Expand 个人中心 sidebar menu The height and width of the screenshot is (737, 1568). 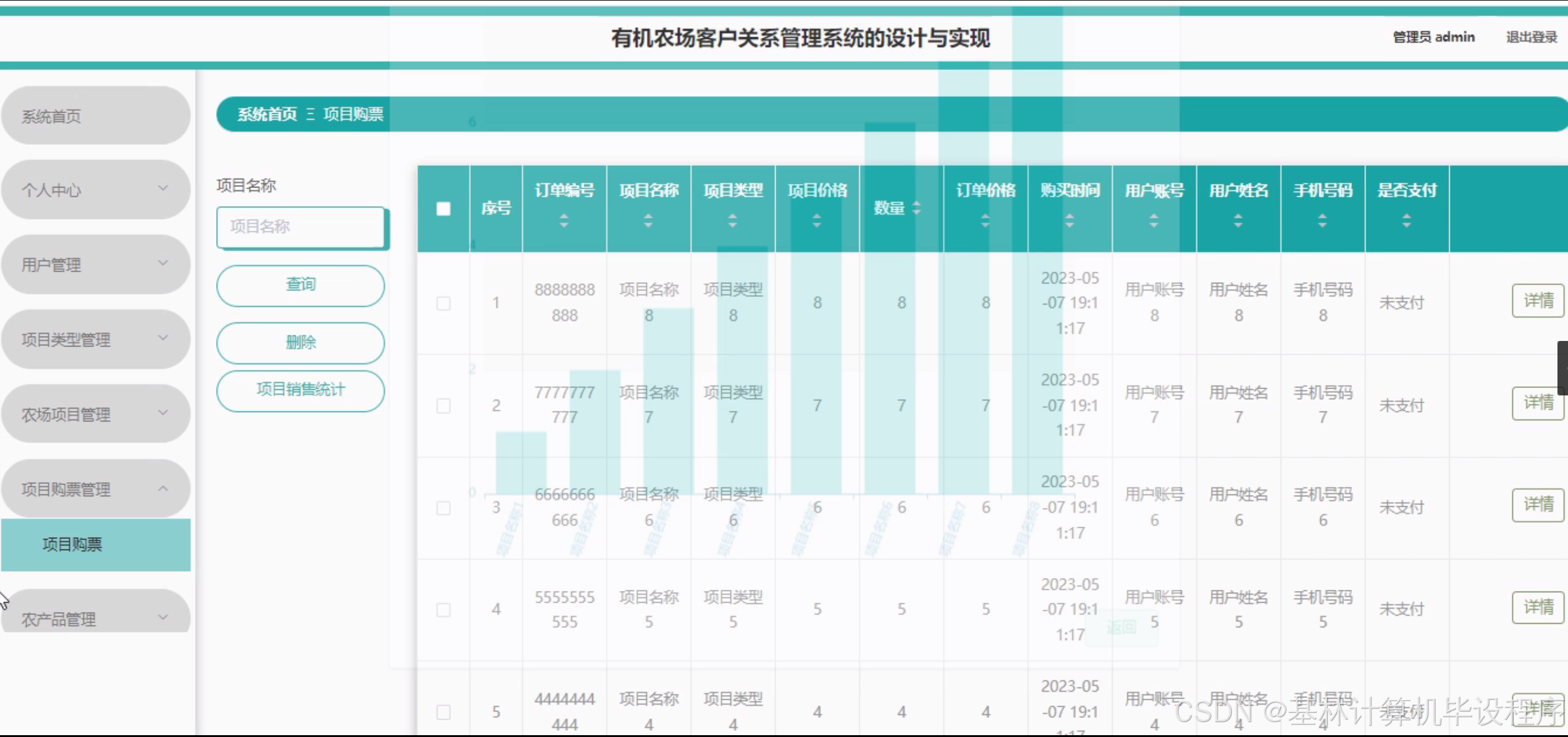click(95, 189)
